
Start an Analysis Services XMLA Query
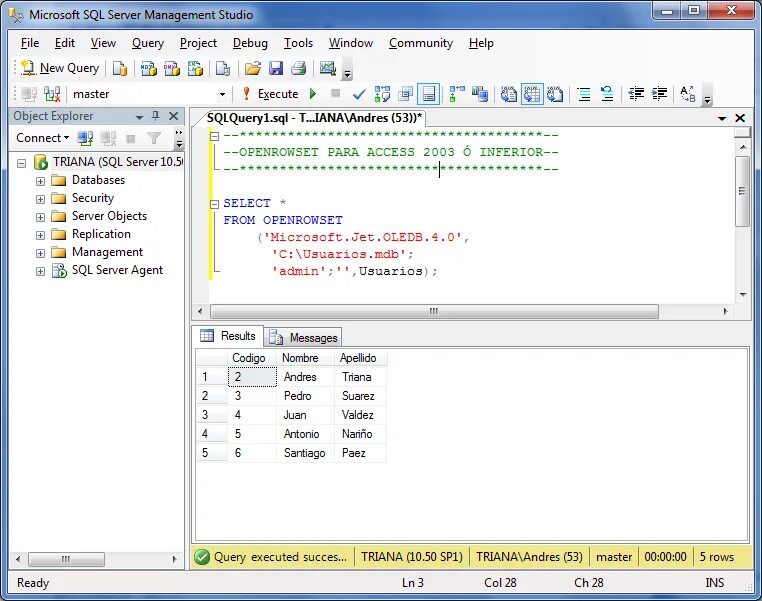(195, 69)
